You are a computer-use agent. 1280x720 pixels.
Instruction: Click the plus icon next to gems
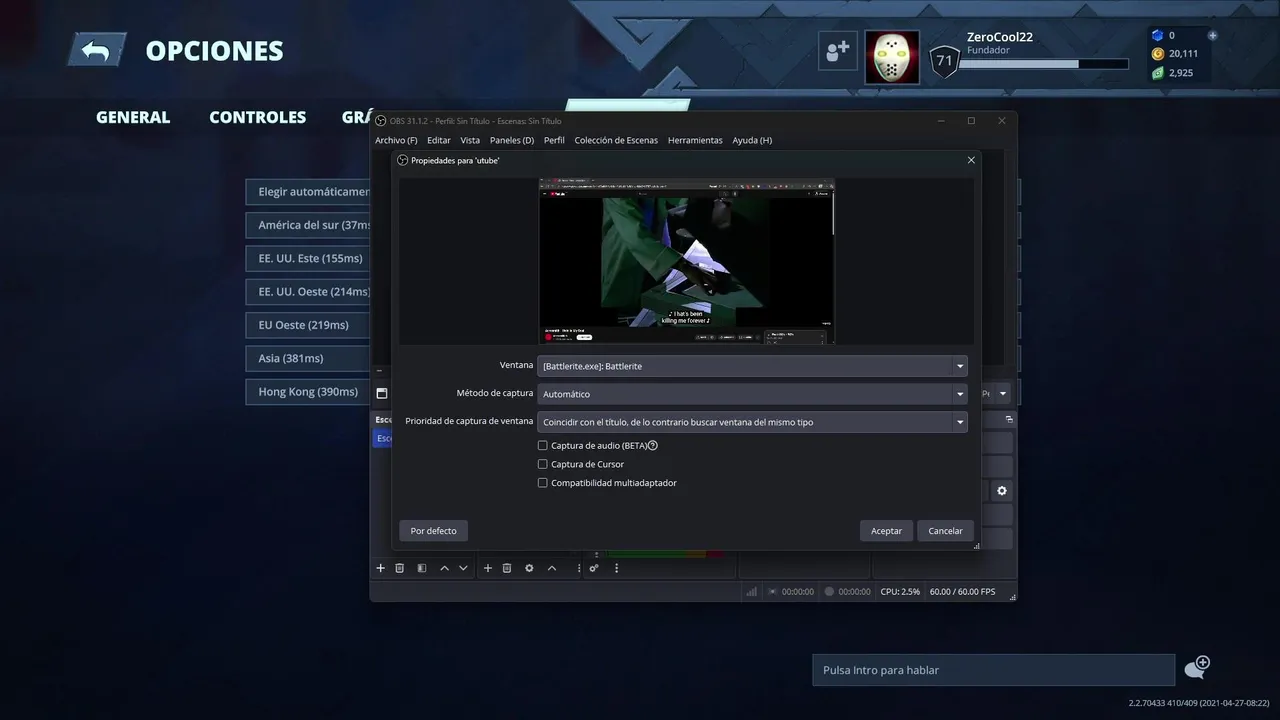pos(1212,35)
